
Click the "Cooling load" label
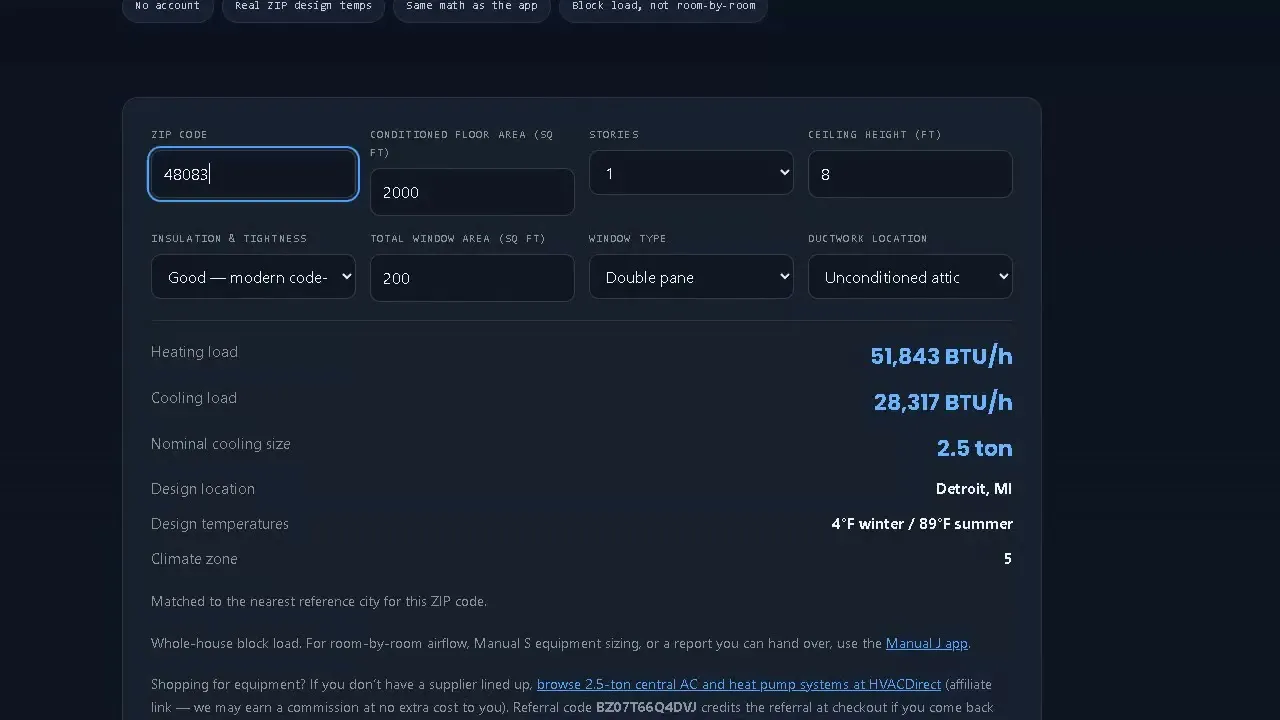(194, 398)
